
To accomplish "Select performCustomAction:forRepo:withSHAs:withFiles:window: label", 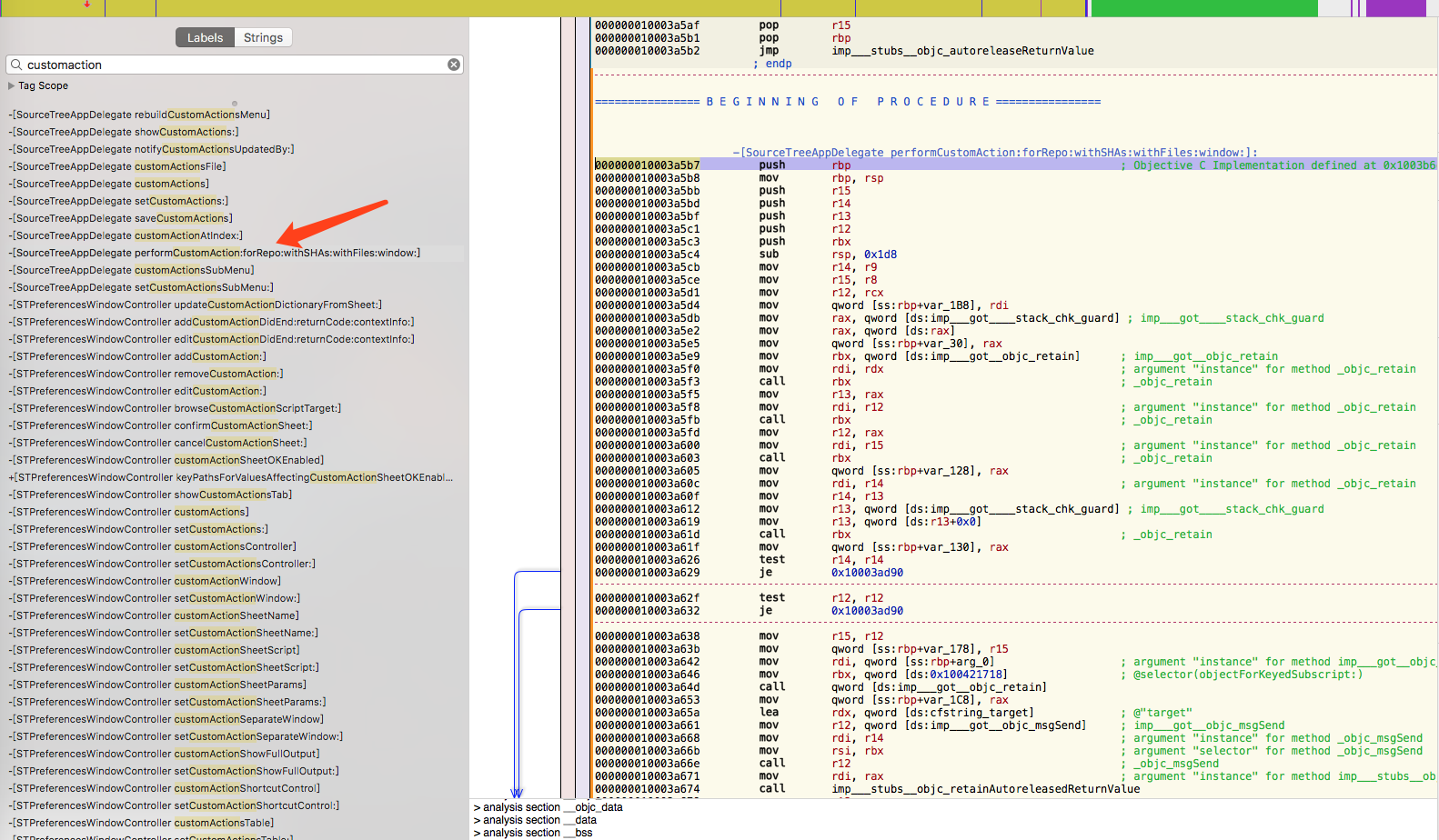I will point(216,253).
